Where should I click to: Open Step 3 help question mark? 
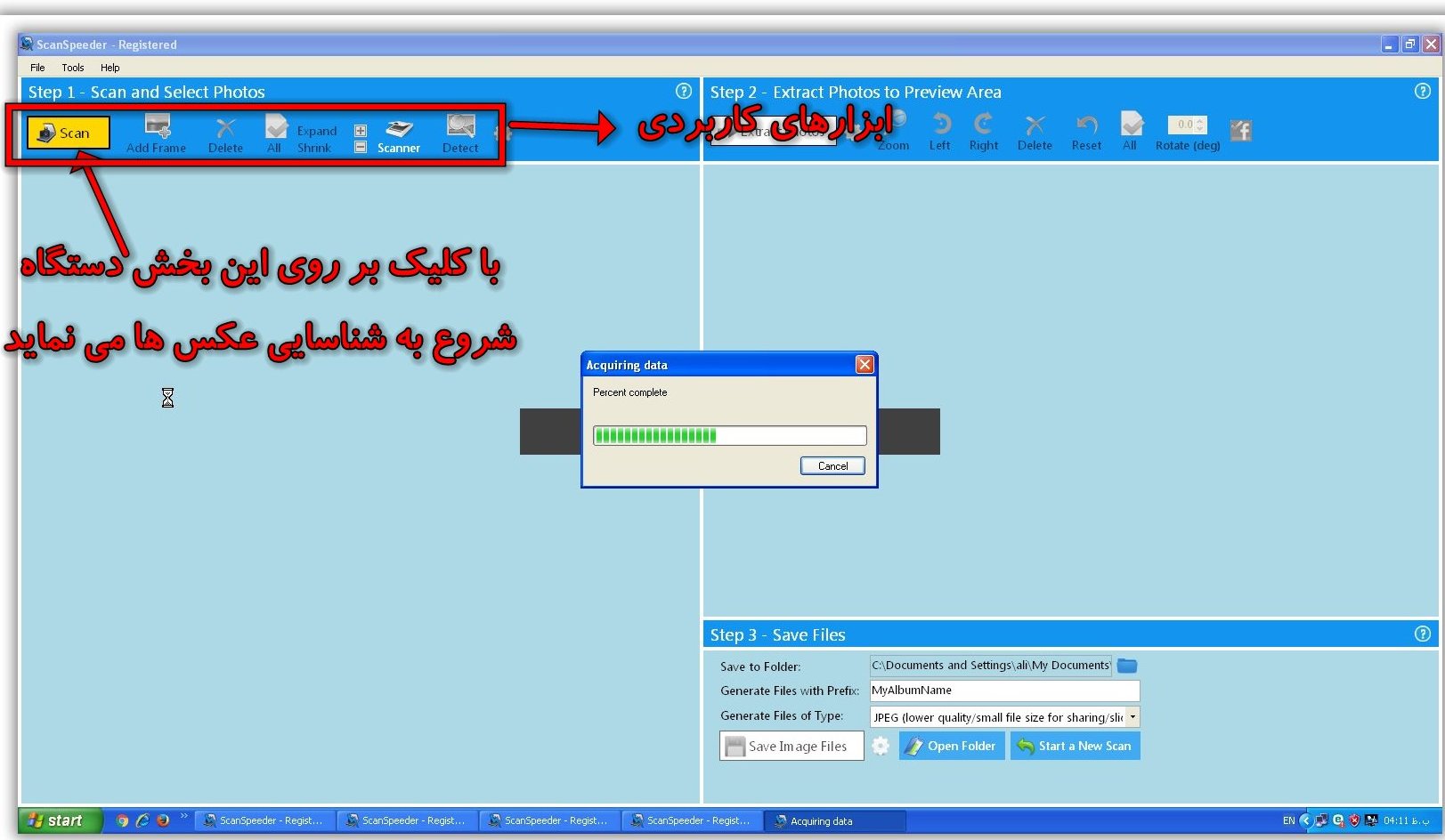pyautogui.click(x=1422, y=634)
